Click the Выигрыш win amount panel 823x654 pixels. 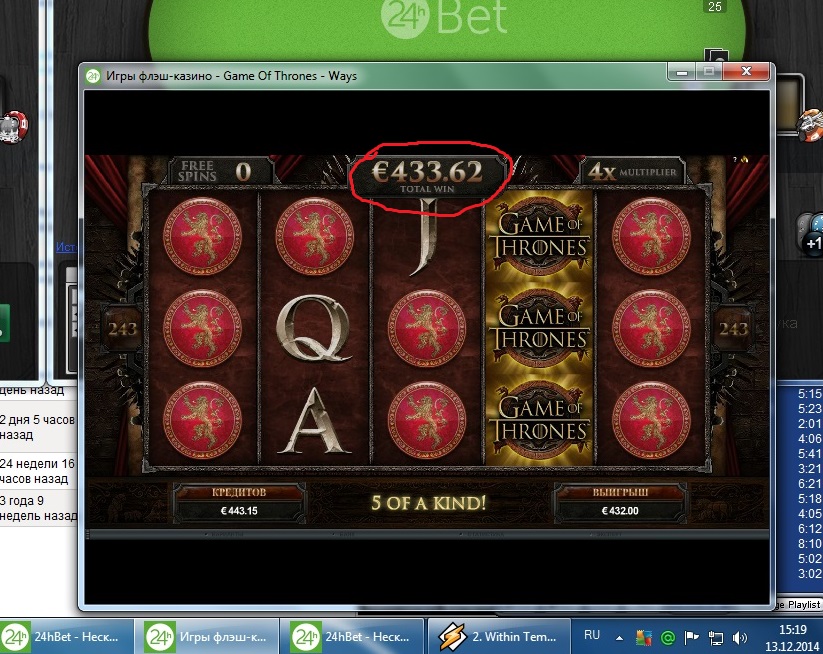tap(620, 503)
